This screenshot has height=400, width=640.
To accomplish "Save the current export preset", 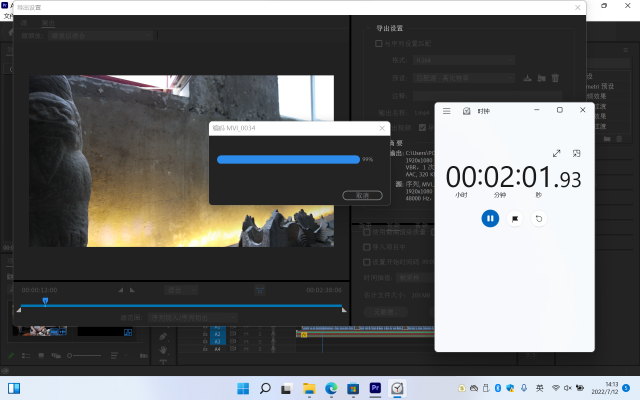I will [527, 78].
